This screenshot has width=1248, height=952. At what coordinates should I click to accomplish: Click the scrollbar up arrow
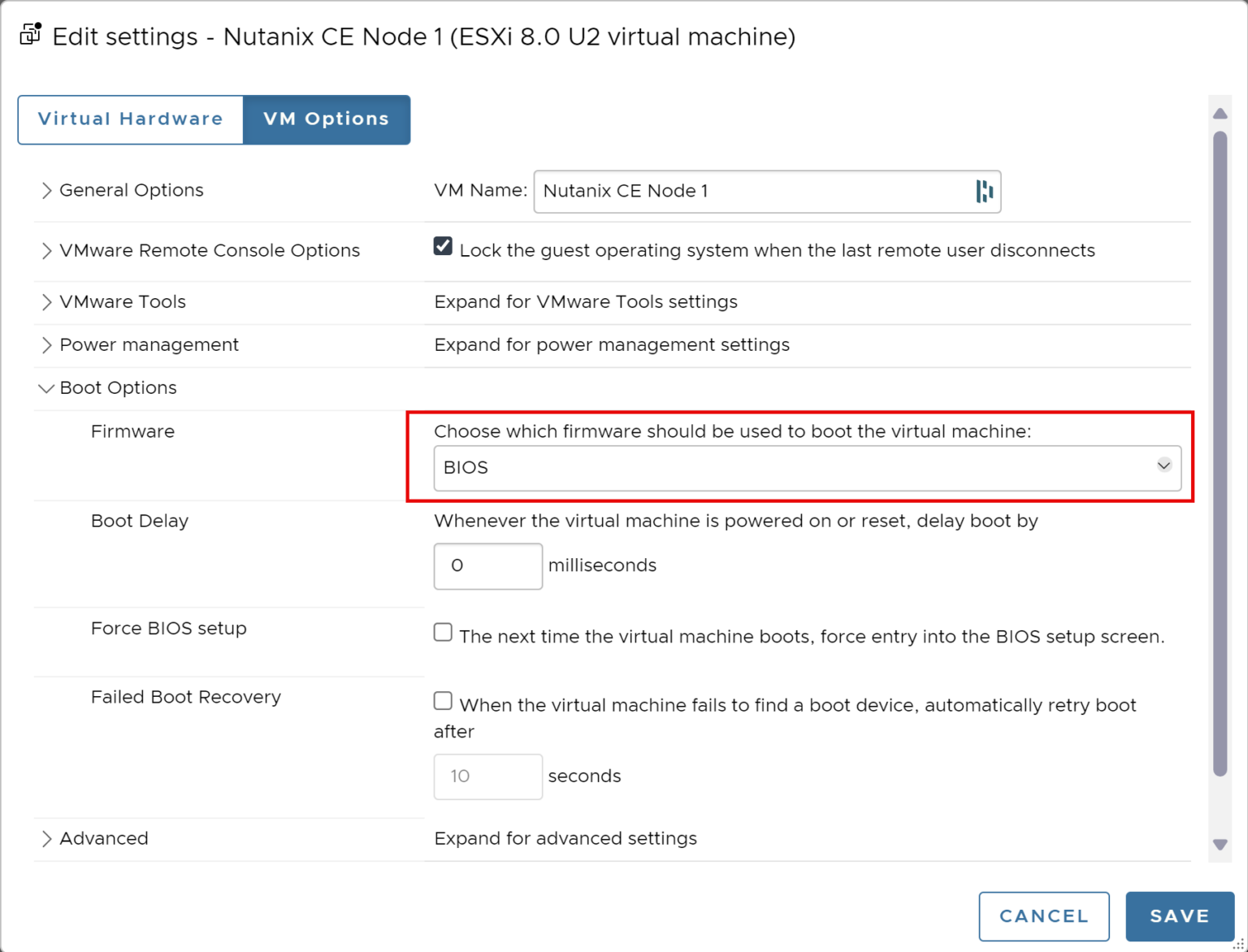1220,113
